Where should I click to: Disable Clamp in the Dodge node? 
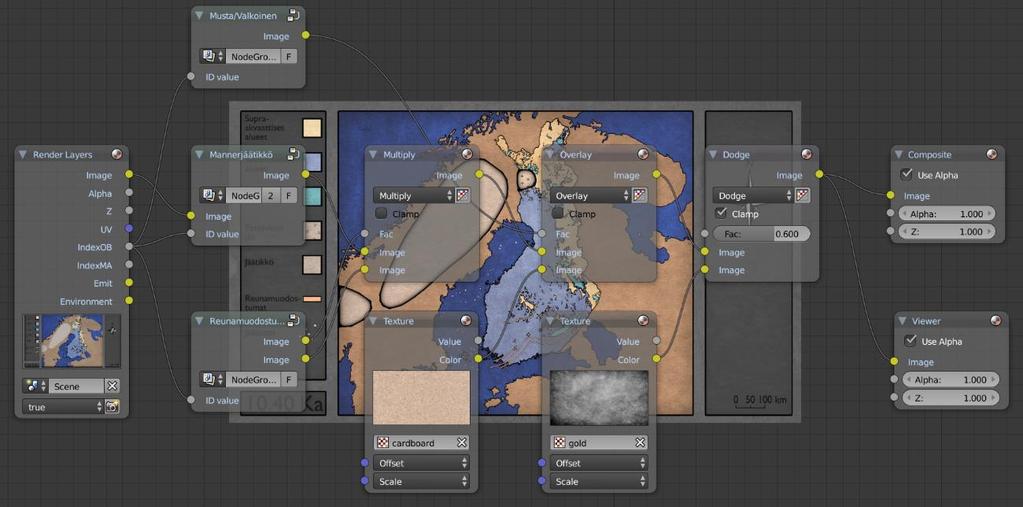point(721,213)
